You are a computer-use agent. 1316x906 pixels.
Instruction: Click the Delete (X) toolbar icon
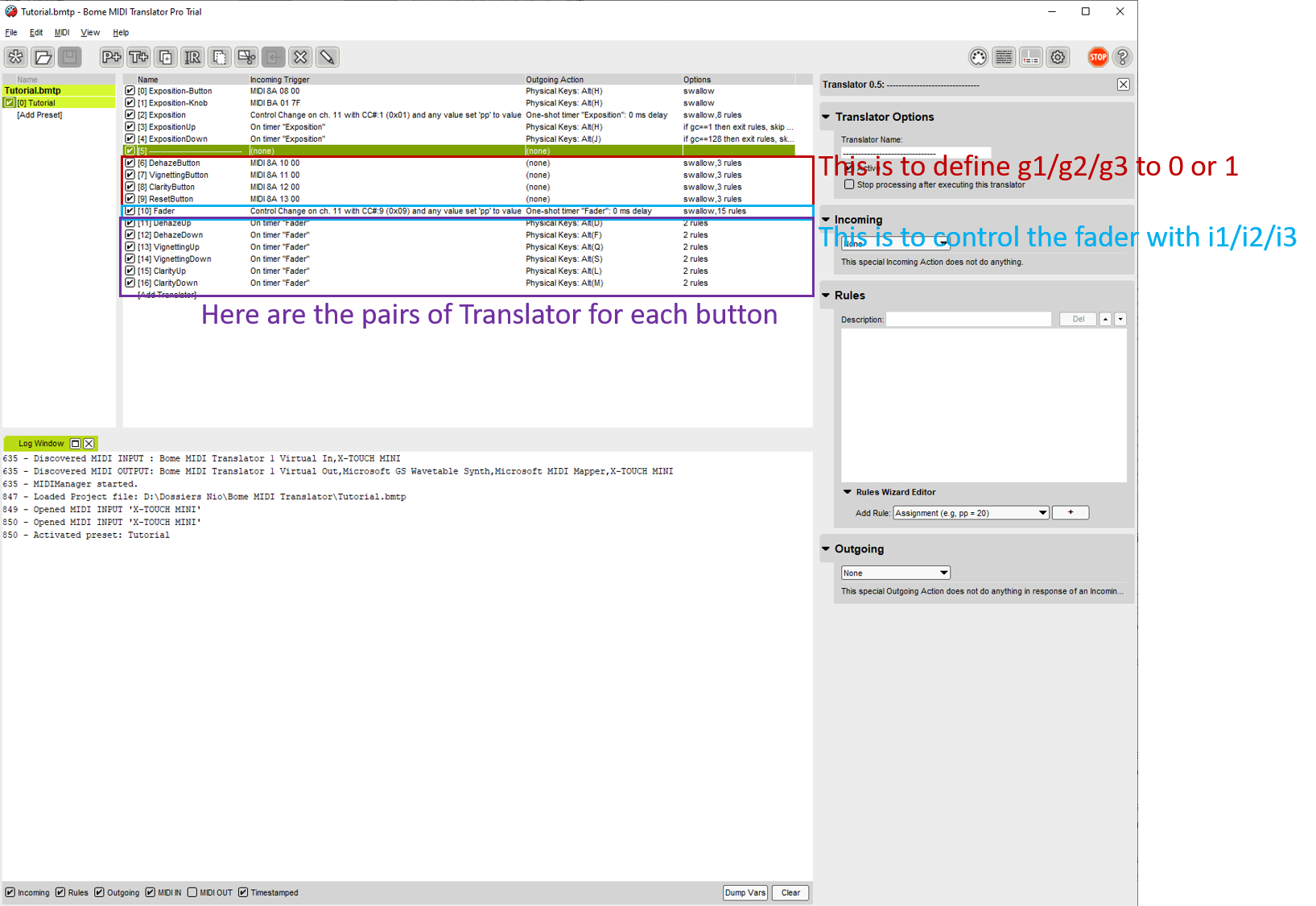pyautogui.click(x=300, y=57)
